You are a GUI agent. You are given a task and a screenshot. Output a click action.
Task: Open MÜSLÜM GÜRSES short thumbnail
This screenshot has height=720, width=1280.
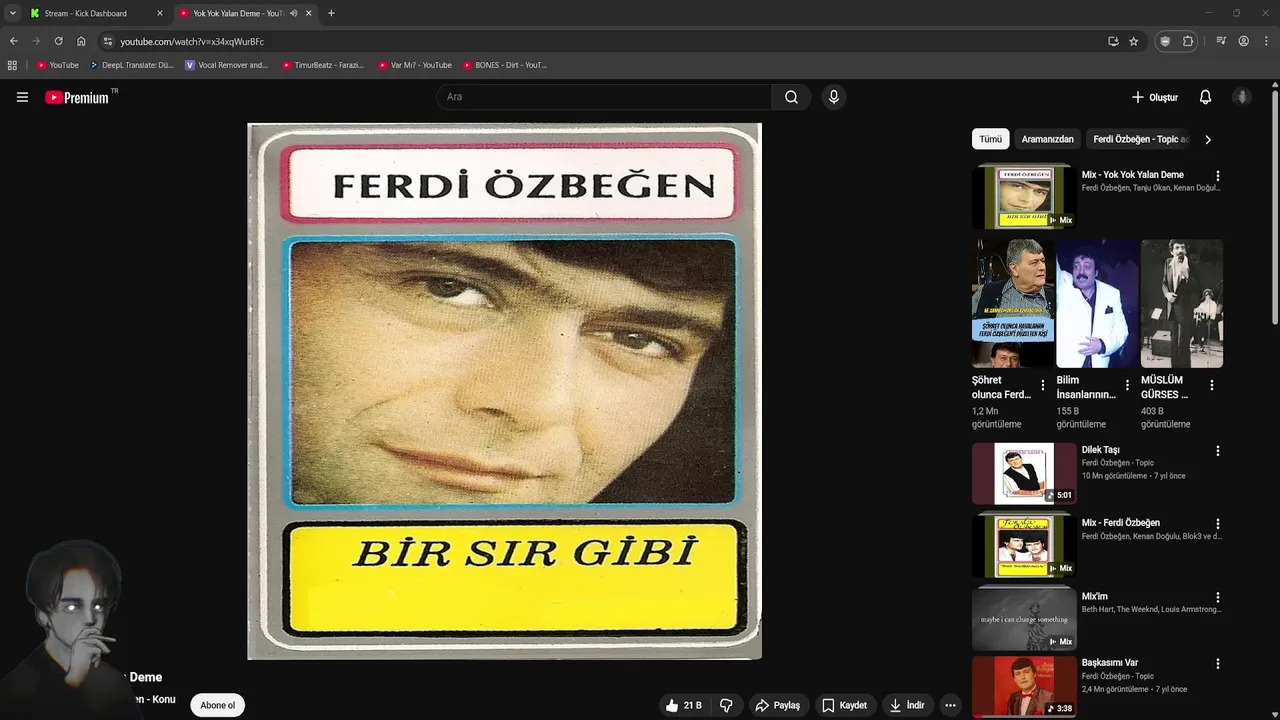pyautogui.click(x=1182, y=303)
